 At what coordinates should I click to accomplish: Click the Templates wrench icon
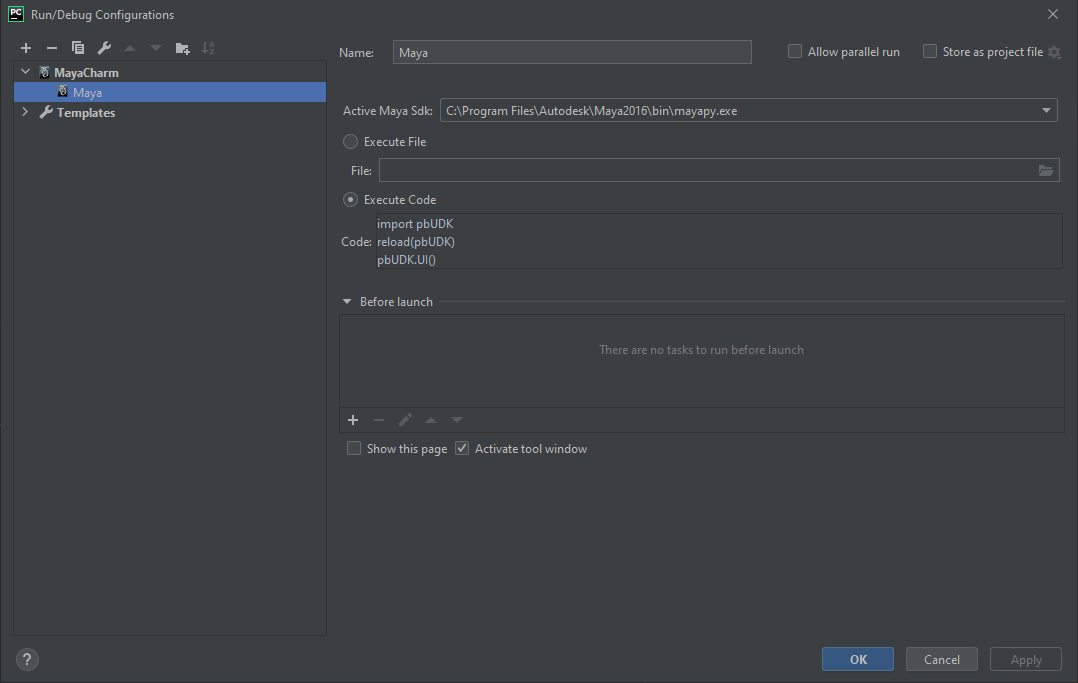pyautogui.click(x=46, y=112)
